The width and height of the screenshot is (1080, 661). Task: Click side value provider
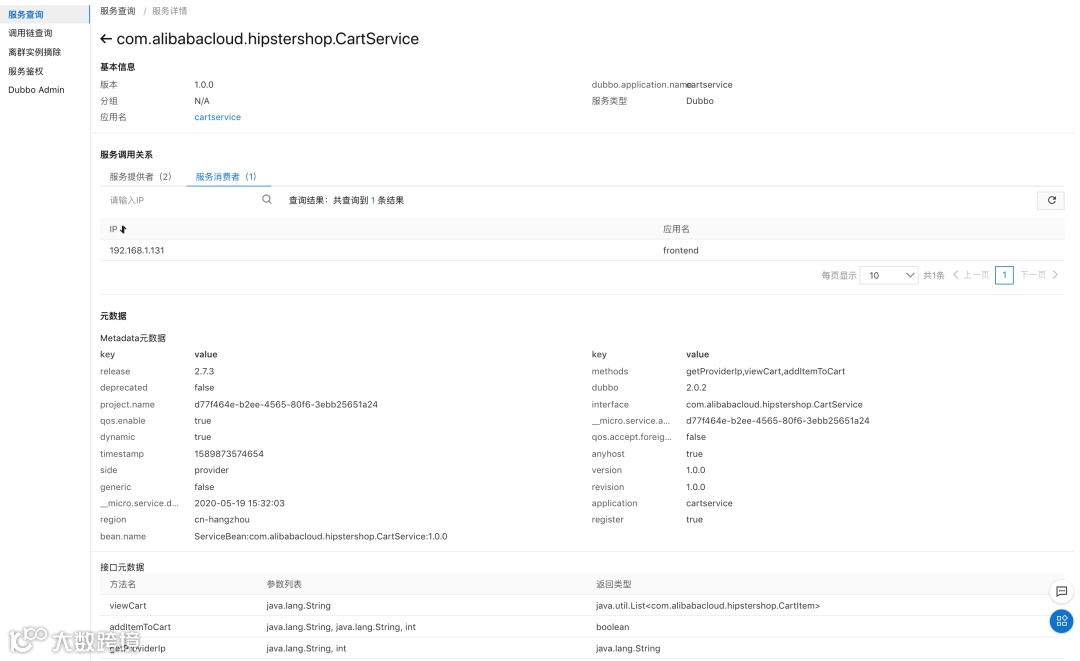[211, 470]
